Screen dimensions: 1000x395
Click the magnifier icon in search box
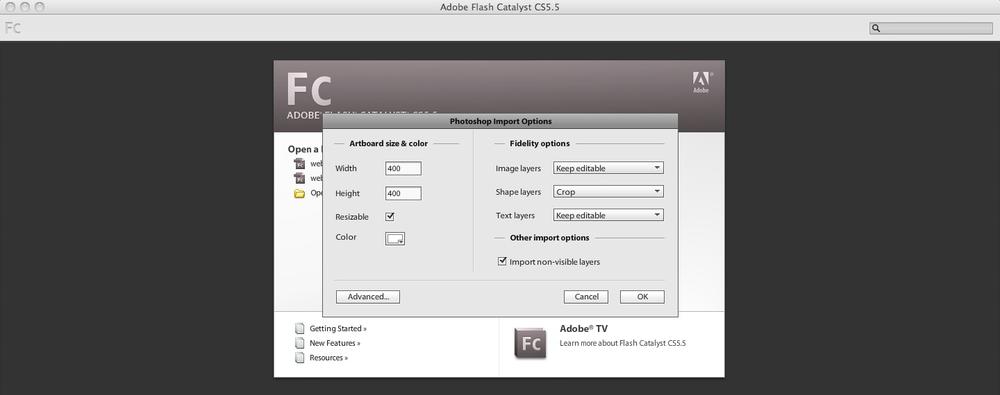(x=876, y=28)
